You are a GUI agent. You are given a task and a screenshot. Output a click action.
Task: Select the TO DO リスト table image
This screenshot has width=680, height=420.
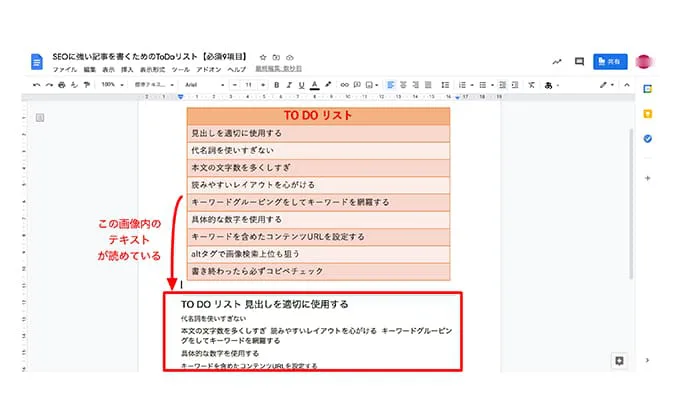[318, 194]
